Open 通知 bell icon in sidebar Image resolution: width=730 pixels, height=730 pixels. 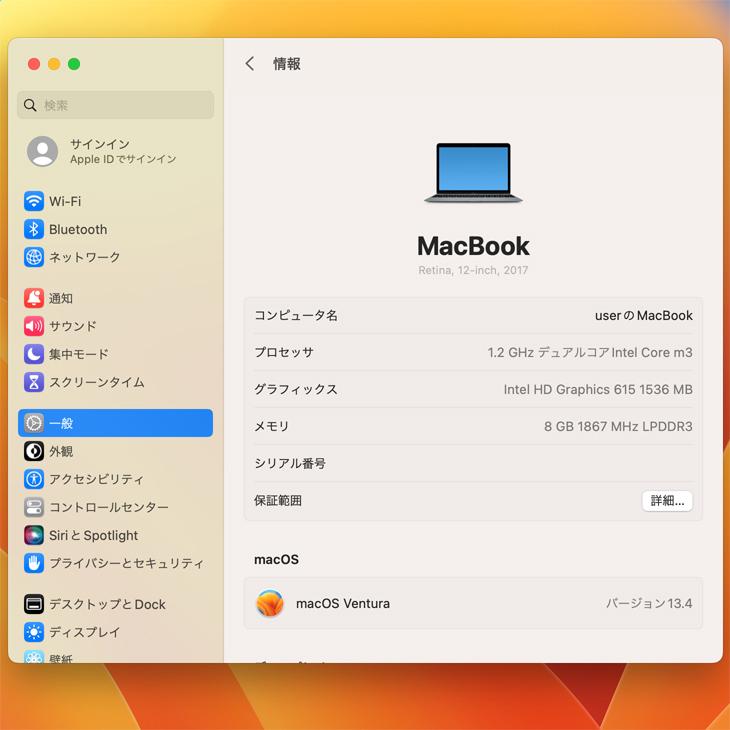34,298
